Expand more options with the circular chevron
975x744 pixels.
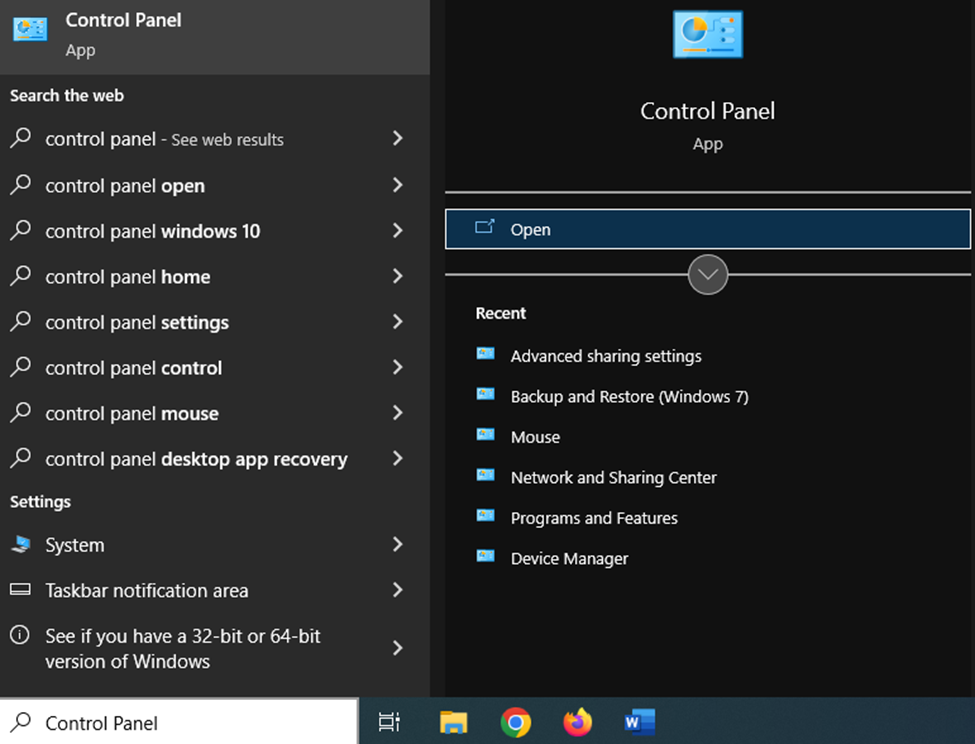(x=708, y=274)
